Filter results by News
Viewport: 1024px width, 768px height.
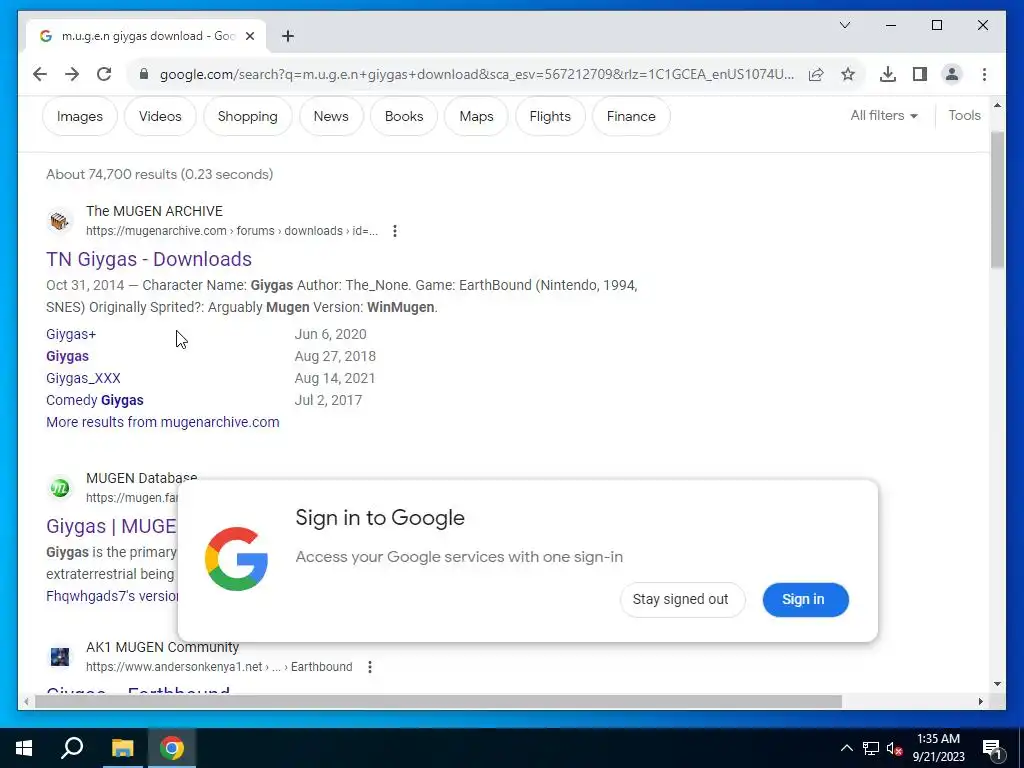331,116
